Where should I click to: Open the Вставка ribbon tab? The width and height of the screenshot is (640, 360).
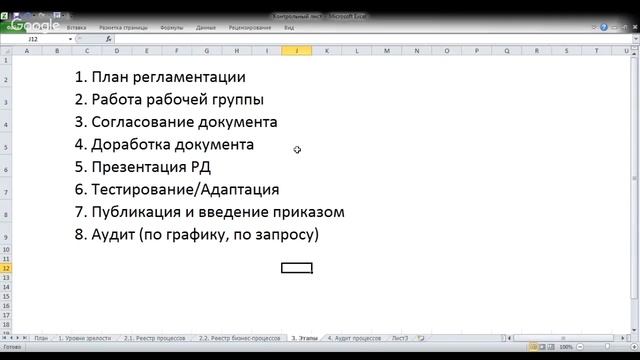point(76,28)
